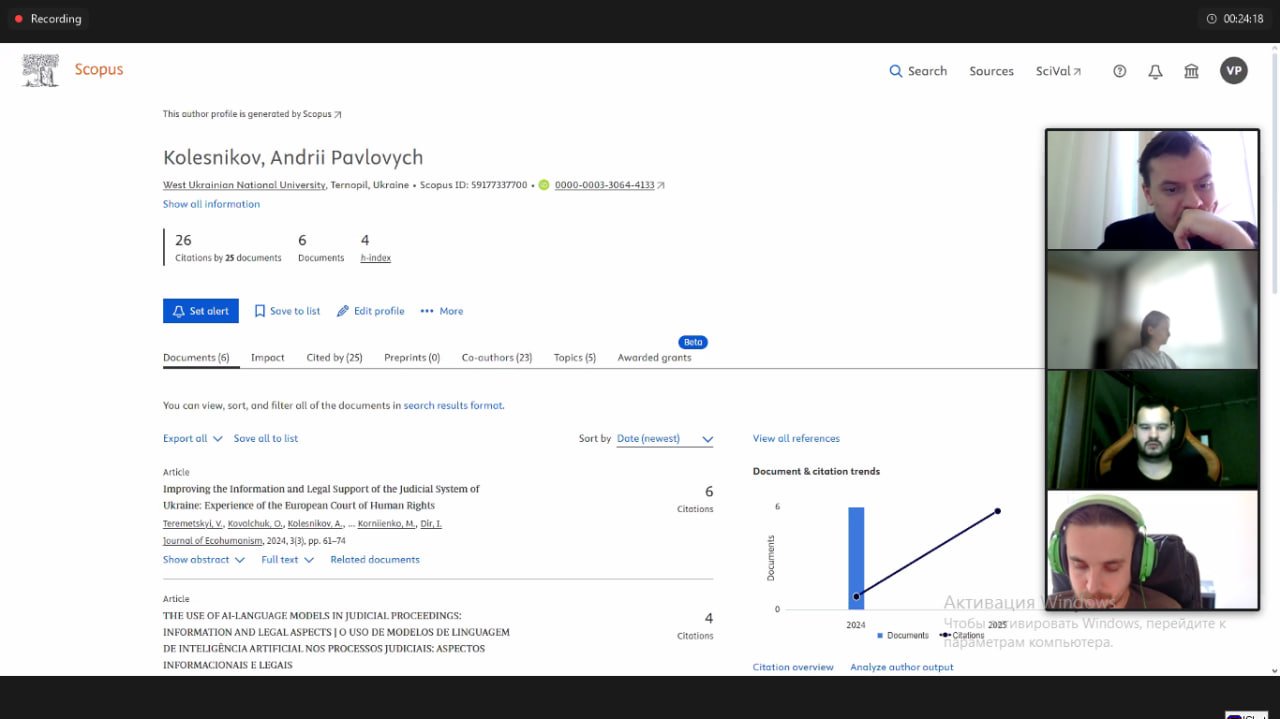The image size is (1280, 719).
Task: Switch to the Cited by (25) tab
Action: [x=334, y=358]
